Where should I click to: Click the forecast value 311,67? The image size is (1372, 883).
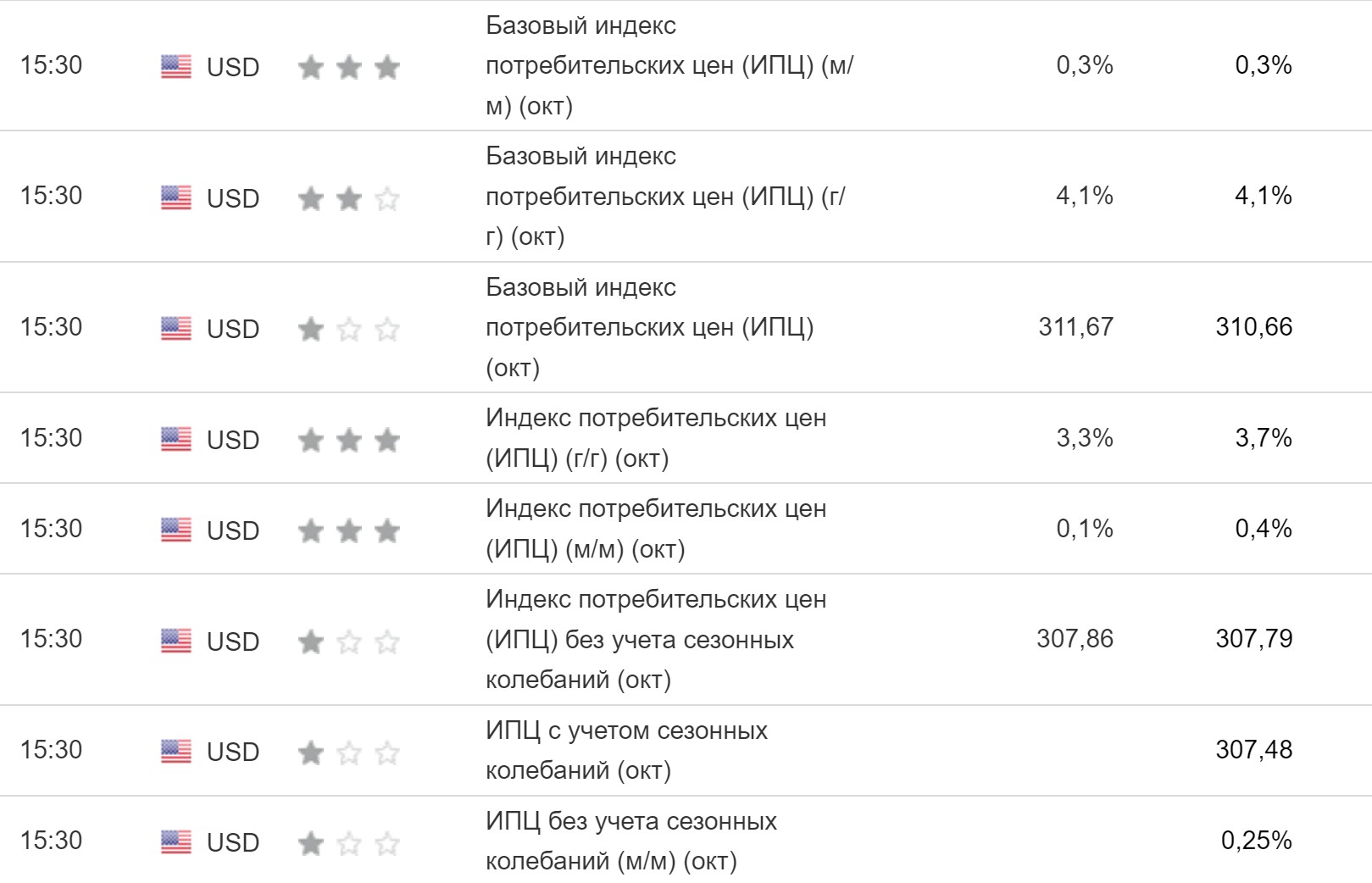pos(1075,327)
